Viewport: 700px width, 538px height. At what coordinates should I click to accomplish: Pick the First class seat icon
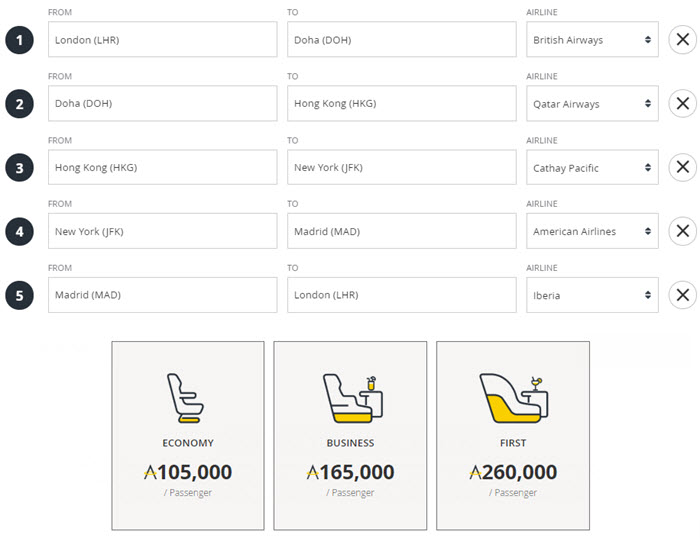click(x=514, y=398)
